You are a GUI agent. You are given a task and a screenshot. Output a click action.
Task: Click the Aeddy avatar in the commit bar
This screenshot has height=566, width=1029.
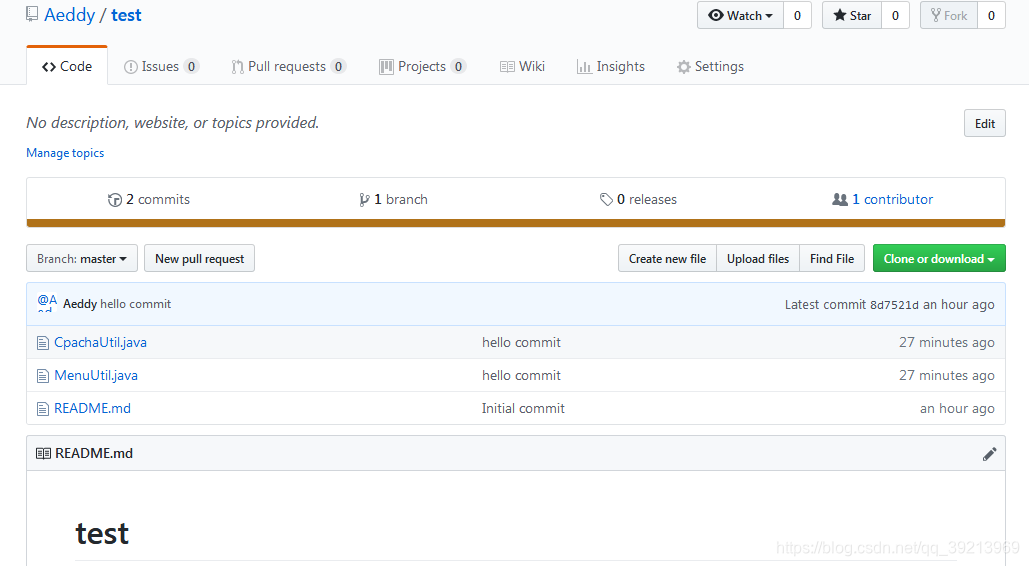click(x=47, y=303)
